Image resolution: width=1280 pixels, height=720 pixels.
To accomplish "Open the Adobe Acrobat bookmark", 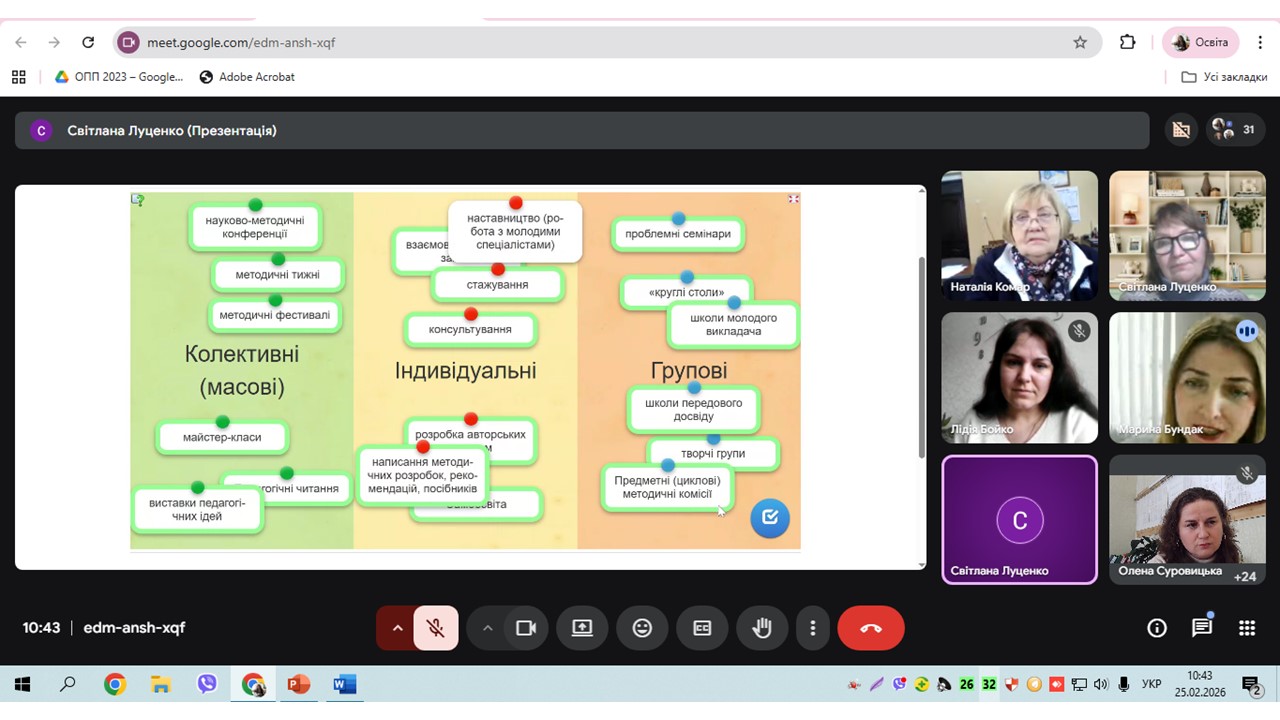I will click(x=247, y=77).
